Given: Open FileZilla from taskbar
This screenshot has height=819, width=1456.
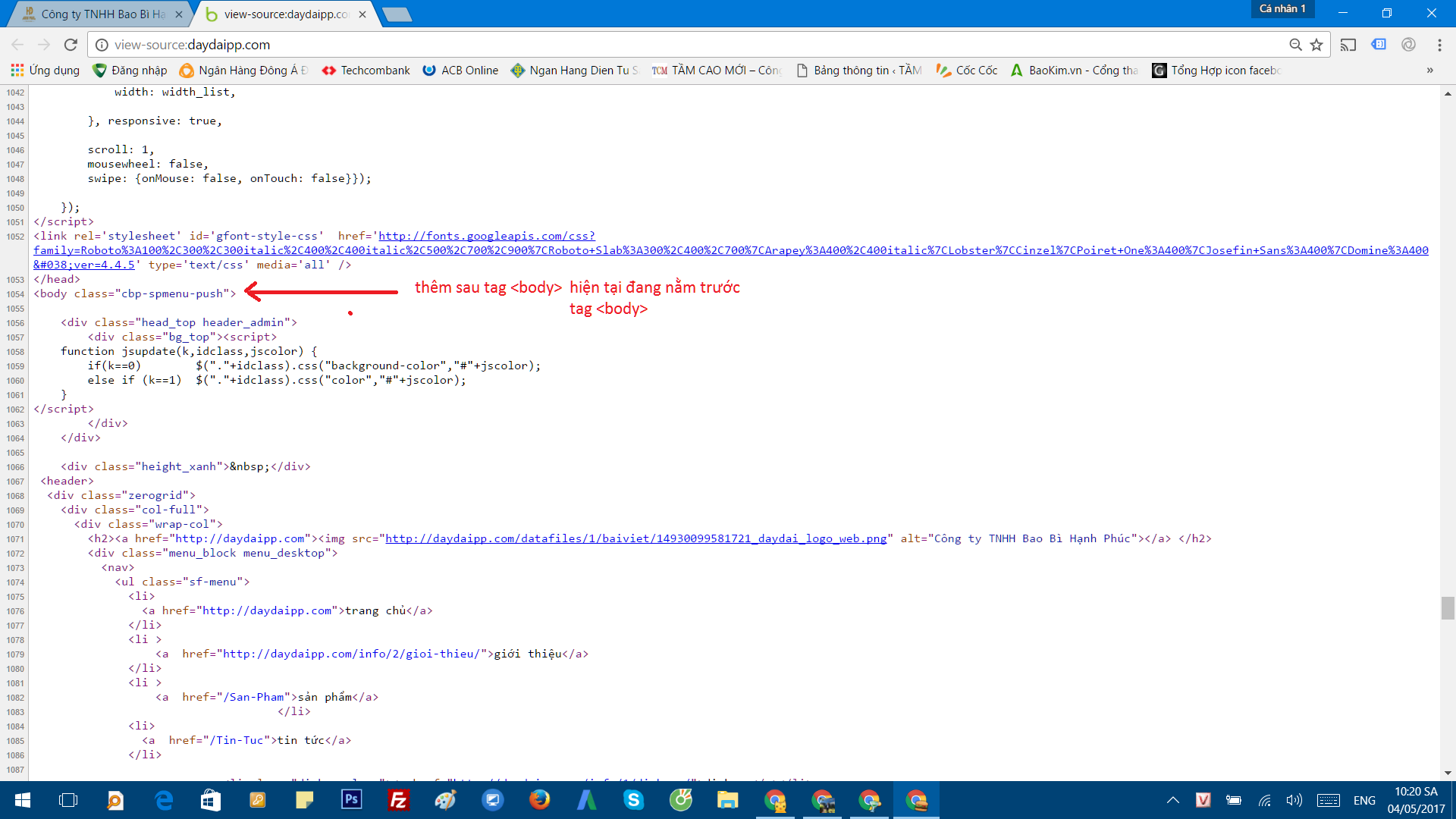Looking at the screenshot, I should [398, 800].
